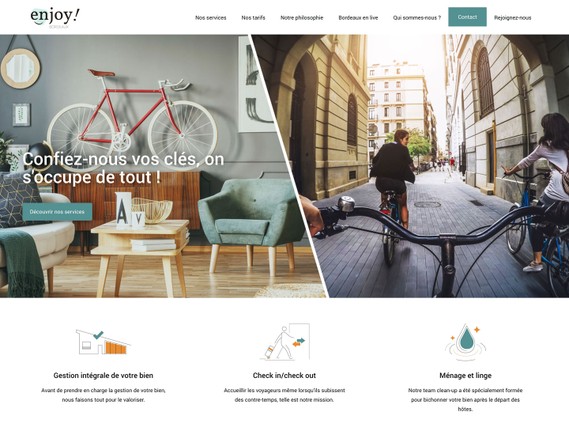Click the enjoy! Bordeaux logo

tap(55, 17)
